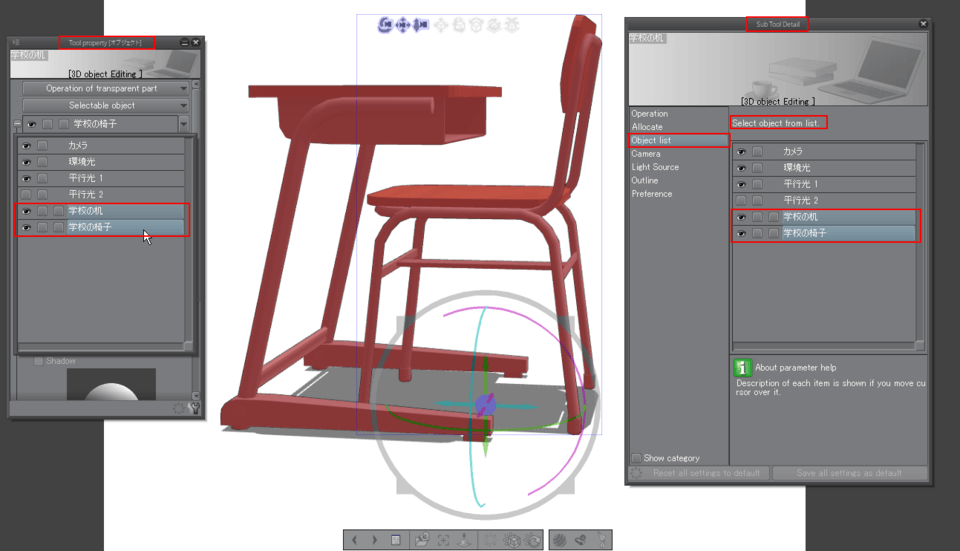The width and height of the screenshot is (960, 551).
Task: Click the ground to floor icon in launcher
Action: [x=464, y=540]
